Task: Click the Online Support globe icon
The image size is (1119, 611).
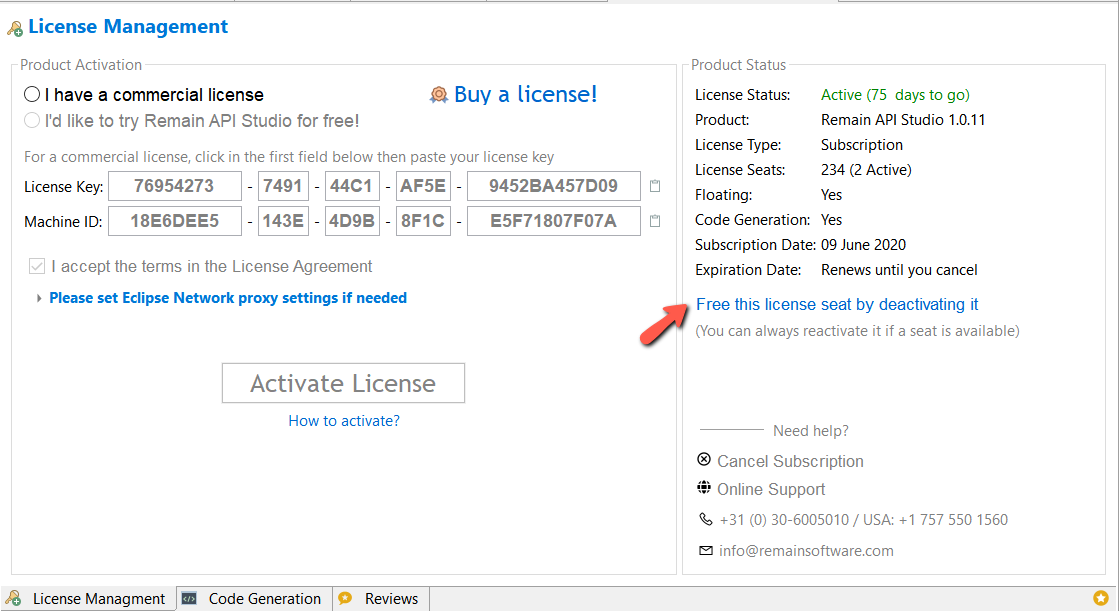Action: [x=704, y=488]
